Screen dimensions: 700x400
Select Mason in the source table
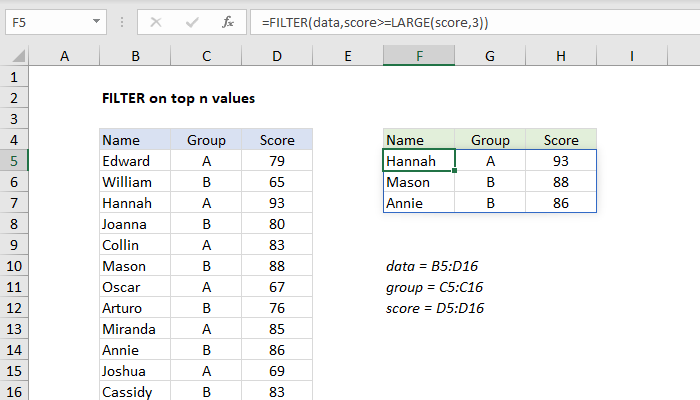point(135,266)
